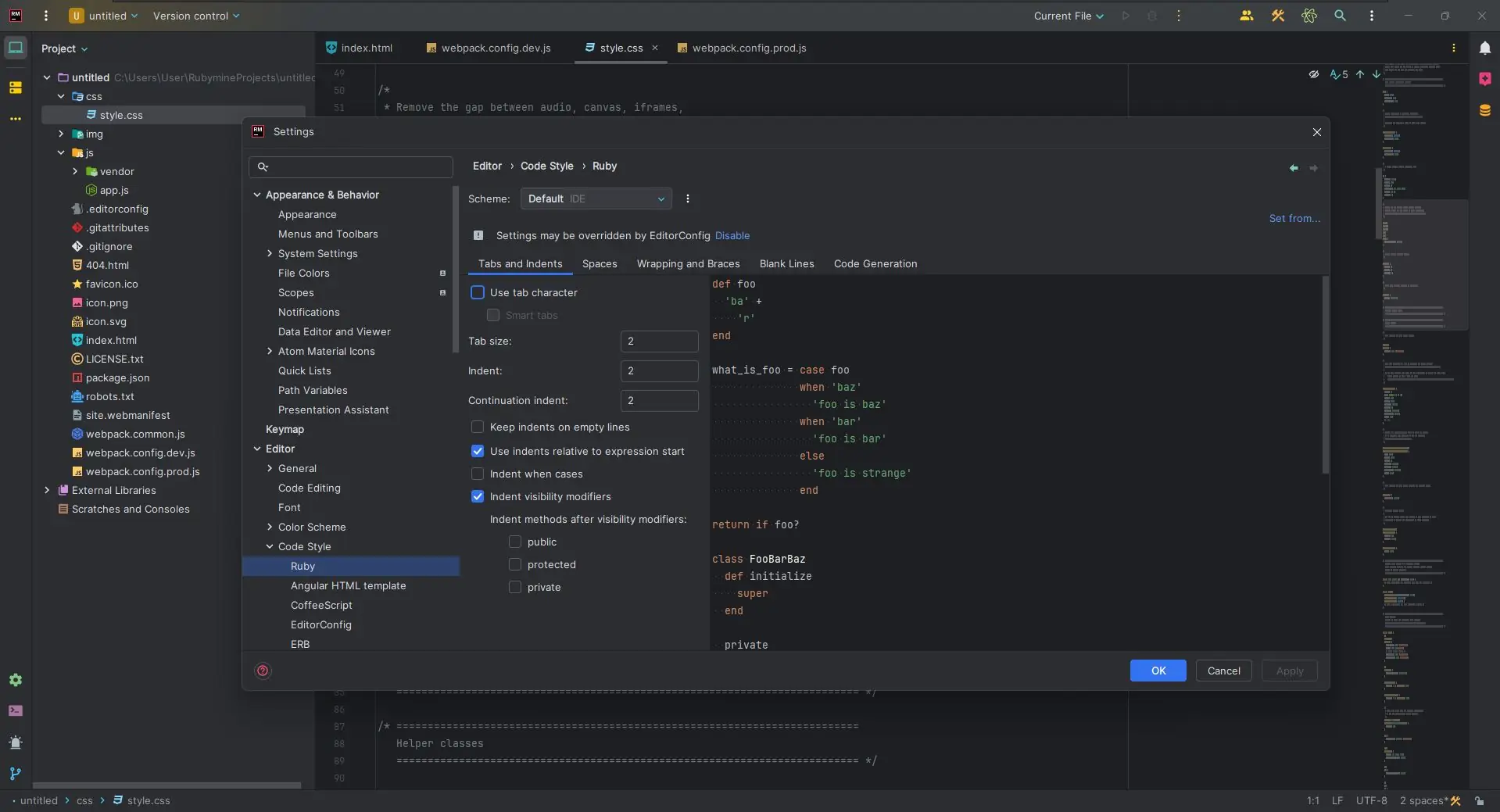Open the Version Control tool window
The width and height of the screenshot is (1500, 812).
15,774
